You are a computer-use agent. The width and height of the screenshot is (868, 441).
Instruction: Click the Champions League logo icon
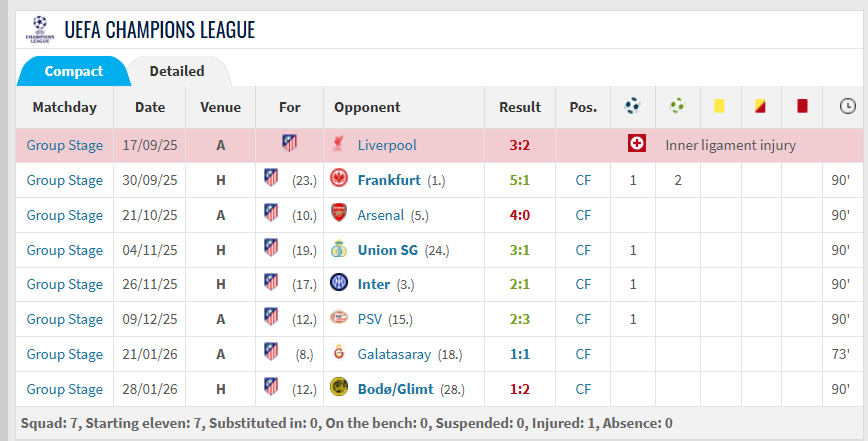pyautogui.click(x=39, y=28)
